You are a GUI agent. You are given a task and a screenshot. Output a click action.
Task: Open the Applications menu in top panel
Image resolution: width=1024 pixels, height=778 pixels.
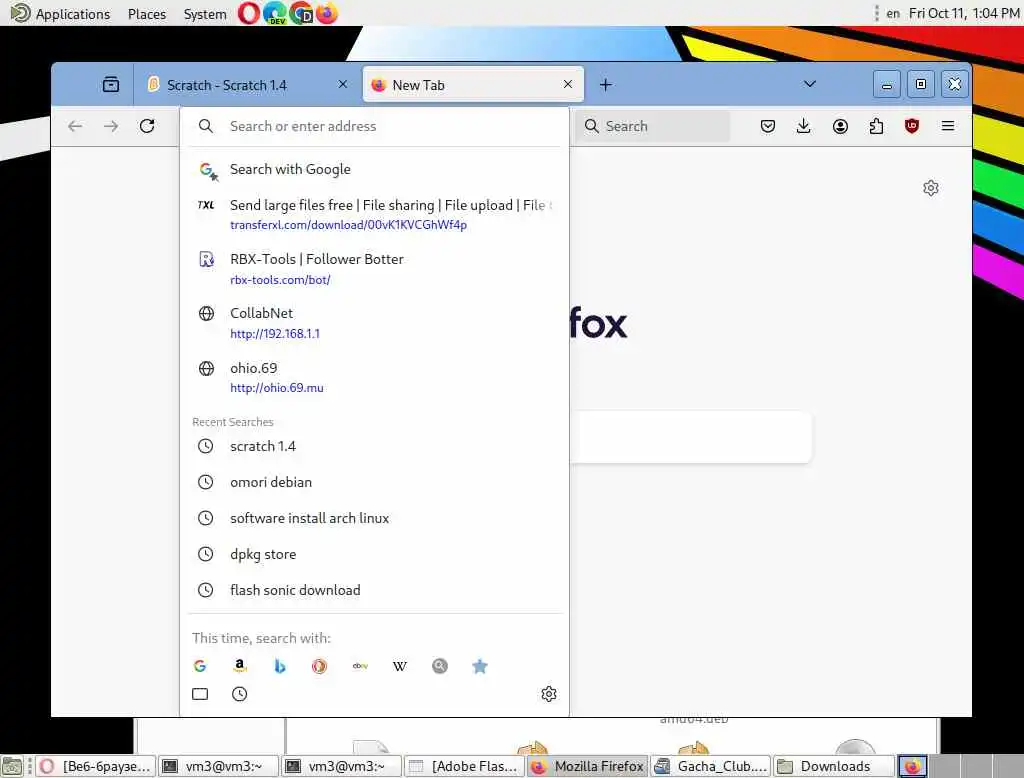pos(61,14)
